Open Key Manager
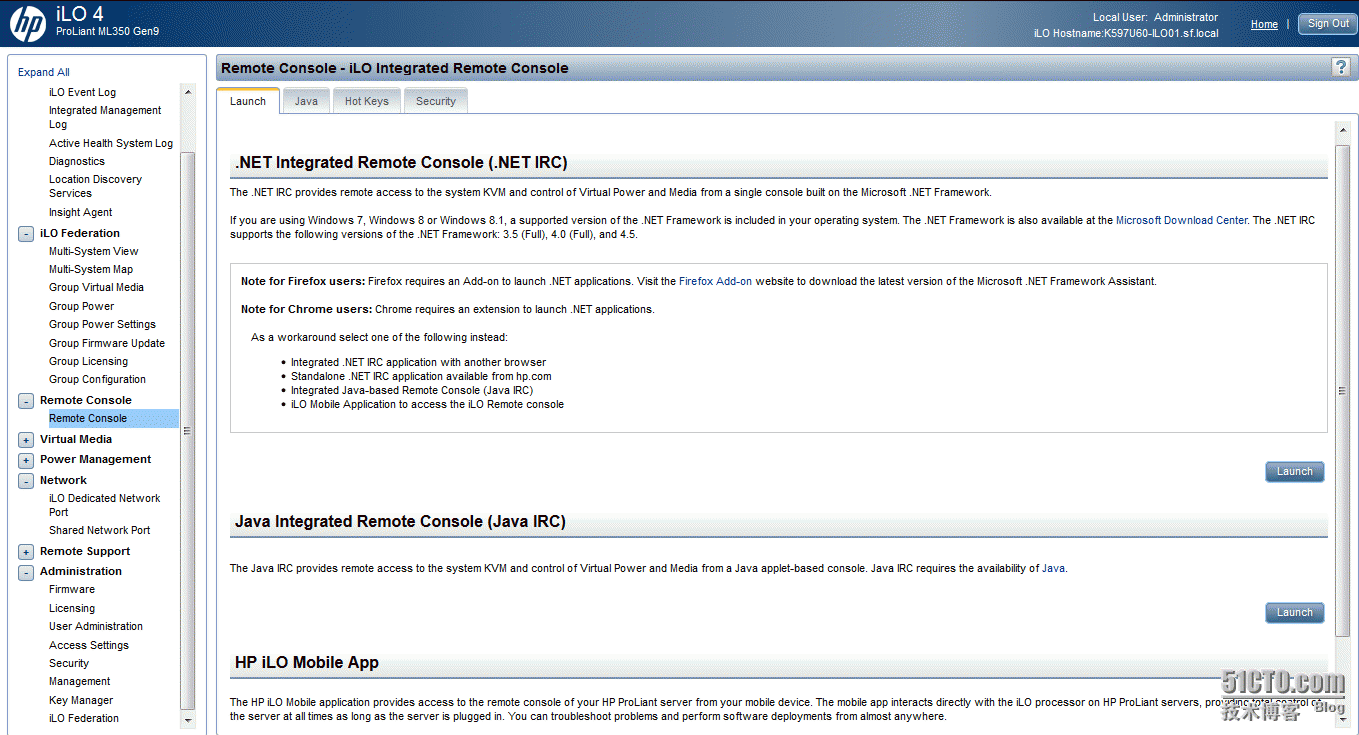This screenshot has height=735, width=1359. pyautogui.click(x=81, y=700)
